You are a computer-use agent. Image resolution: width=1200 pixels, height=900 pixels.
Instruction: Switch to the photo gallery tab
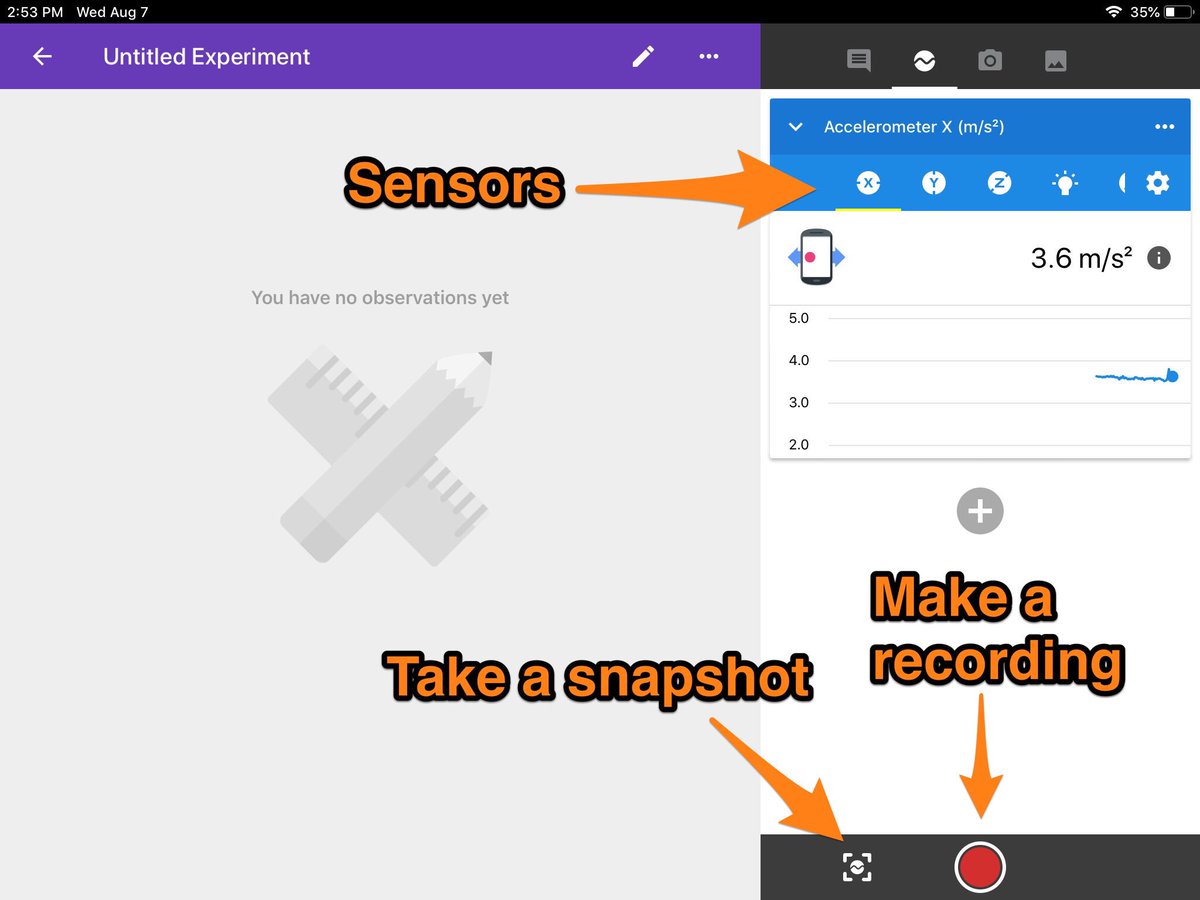pyautogui.click(x=1055, y=61)
